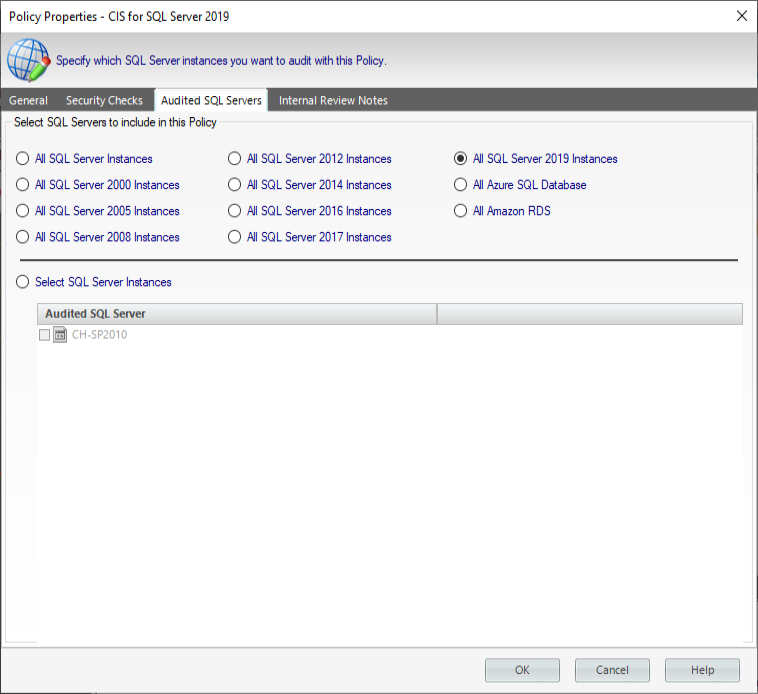The image size is (758, 694).
Task: Click the Audited SQL Server column header
Action: (237, 314)
